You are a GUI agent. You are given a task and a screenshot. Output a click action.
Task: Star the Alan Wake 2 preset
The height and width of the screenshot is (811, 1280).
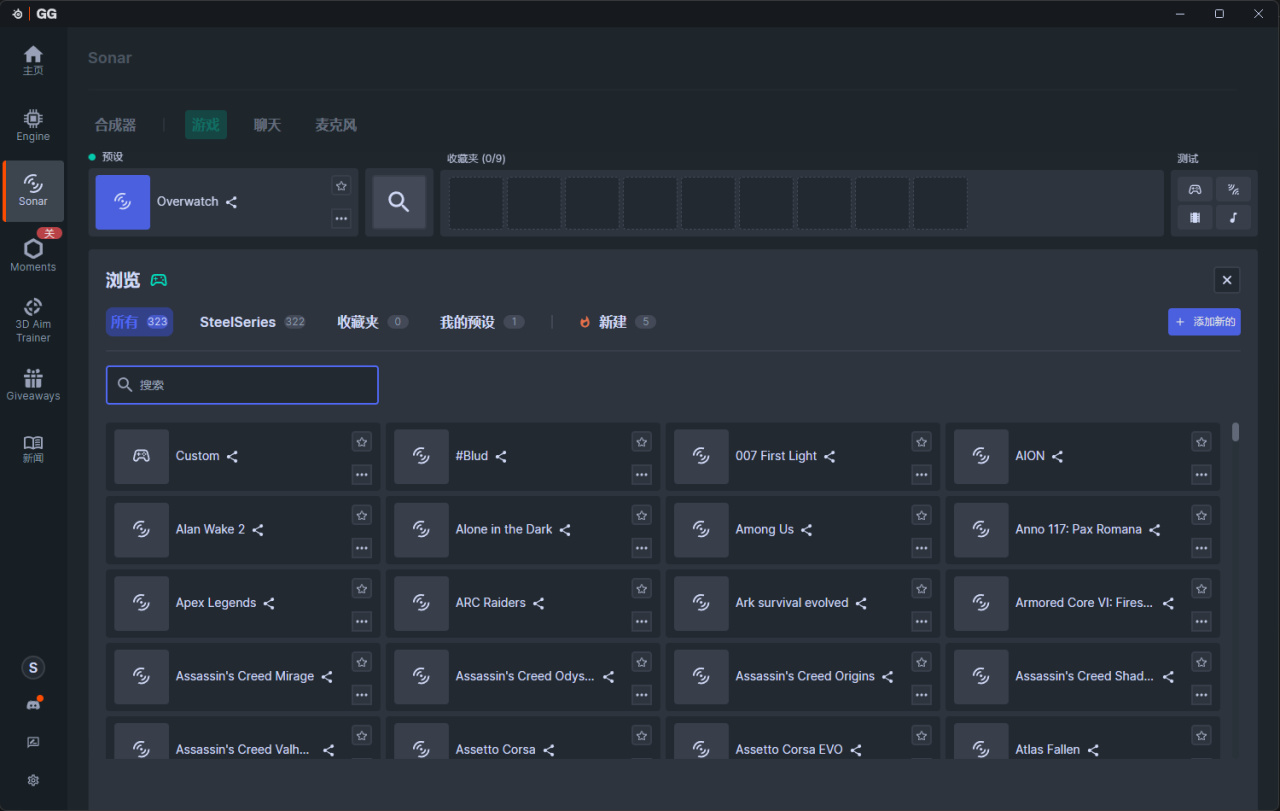(x=362, y=515)
